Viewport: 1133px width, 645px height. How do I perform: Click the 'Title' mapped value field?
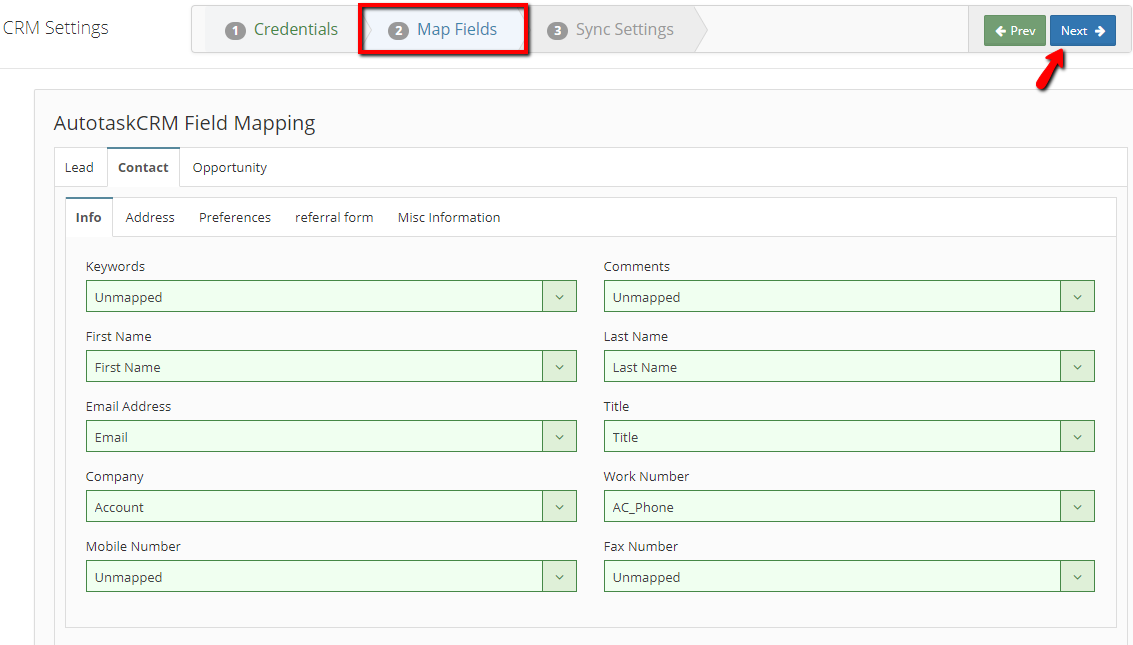tap(832, 436)
